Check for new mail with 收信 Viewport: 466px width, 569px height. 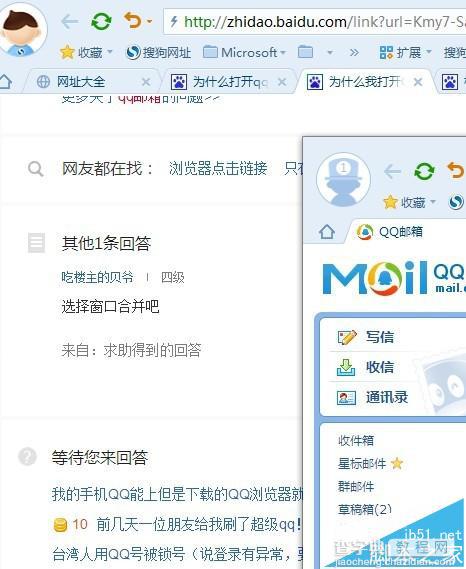click(365, 367)
